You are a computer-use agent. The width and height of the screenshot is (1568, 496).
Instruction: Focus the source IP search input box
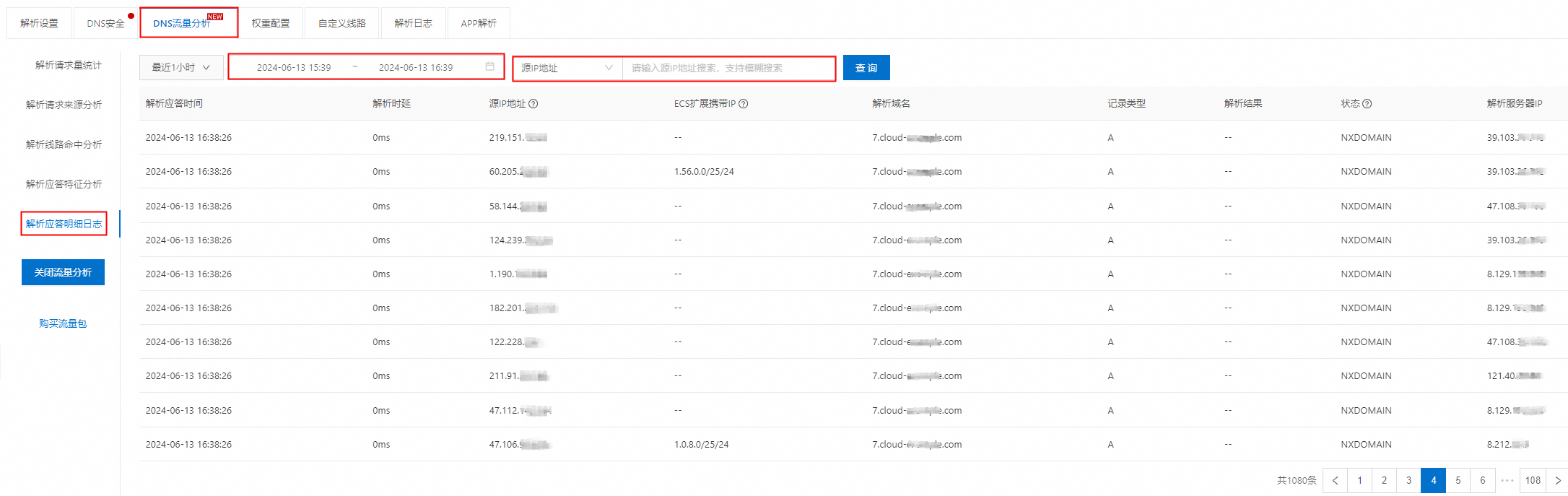[728, 68]
